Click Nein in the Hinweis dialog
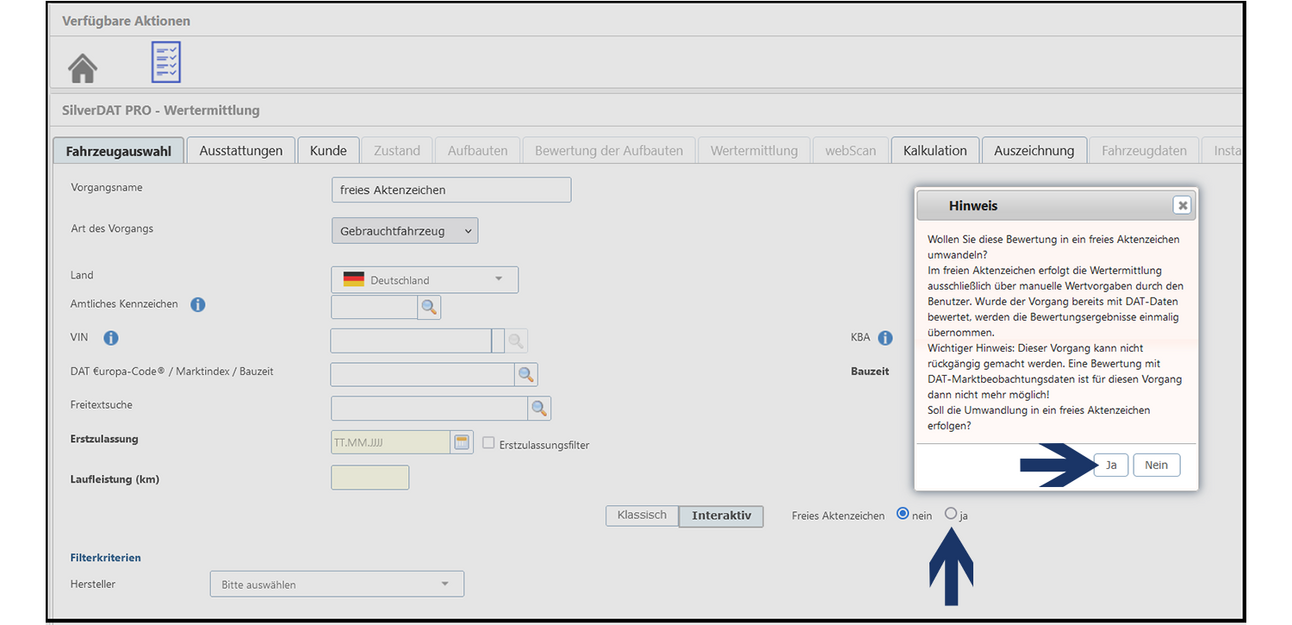1292x625 pixels. click(x=1156, y=465)
